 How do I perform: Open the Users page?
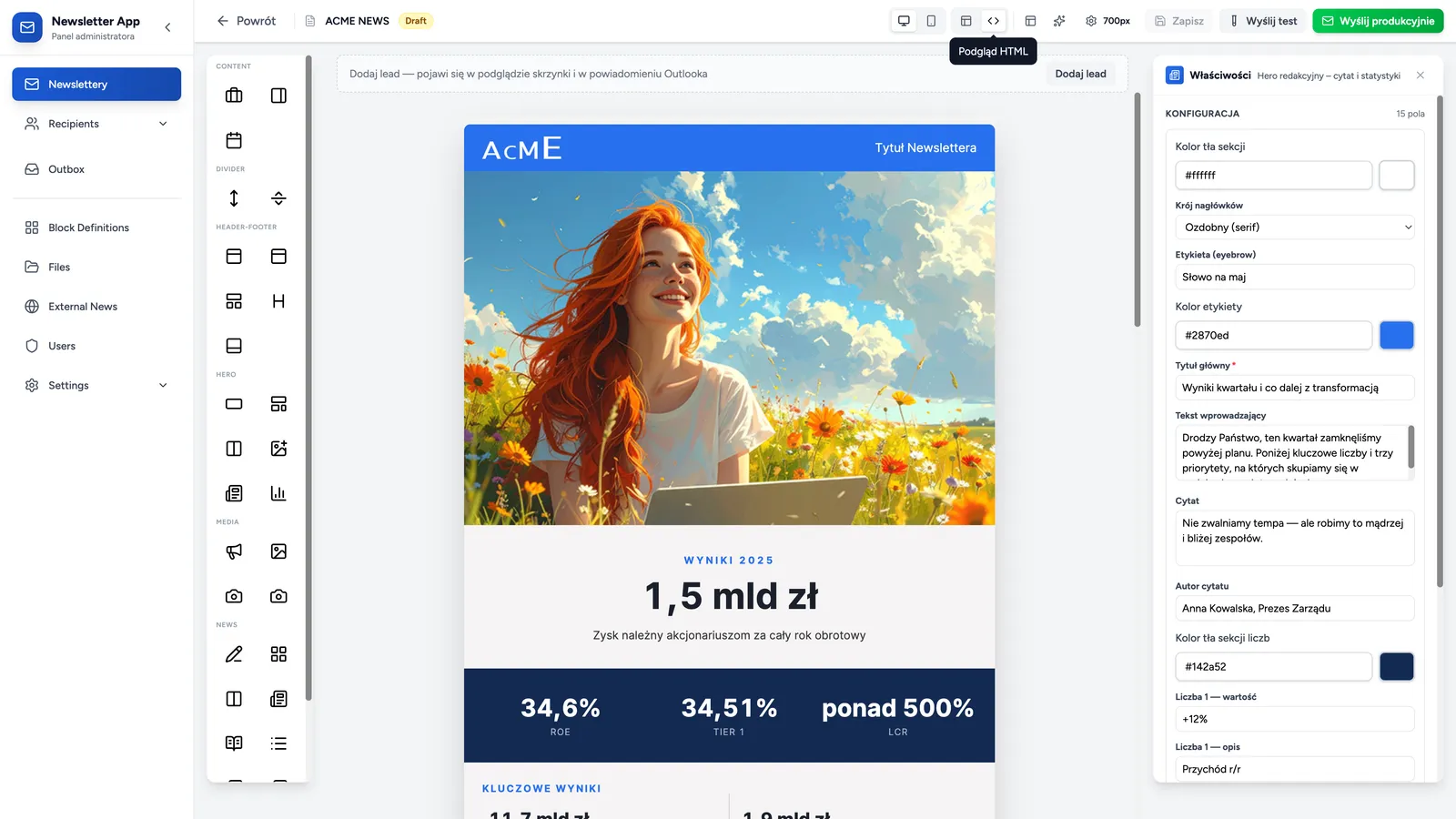coord(96,346)
